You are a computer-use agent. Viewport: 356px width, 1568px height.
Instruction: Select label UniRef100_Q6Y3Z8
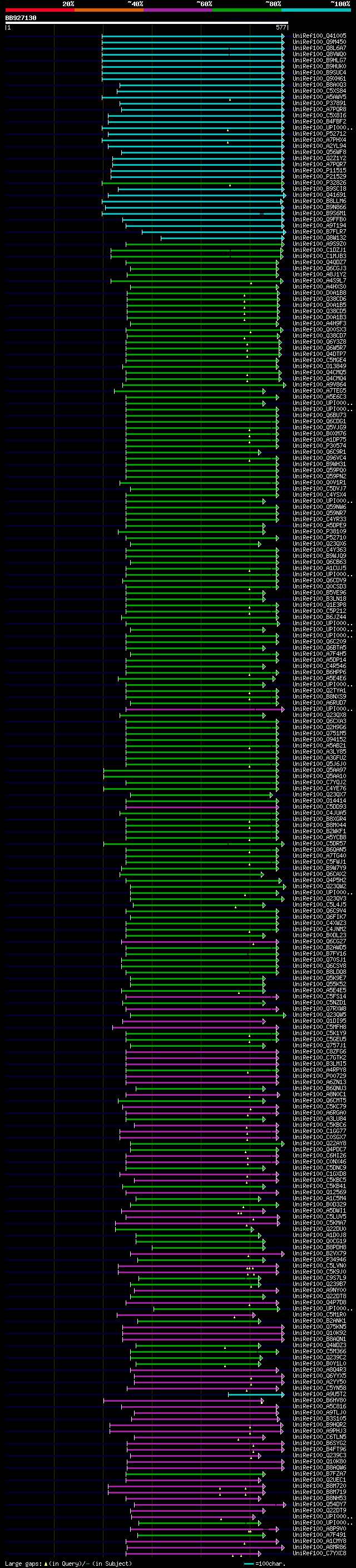(x=319, y=342)
